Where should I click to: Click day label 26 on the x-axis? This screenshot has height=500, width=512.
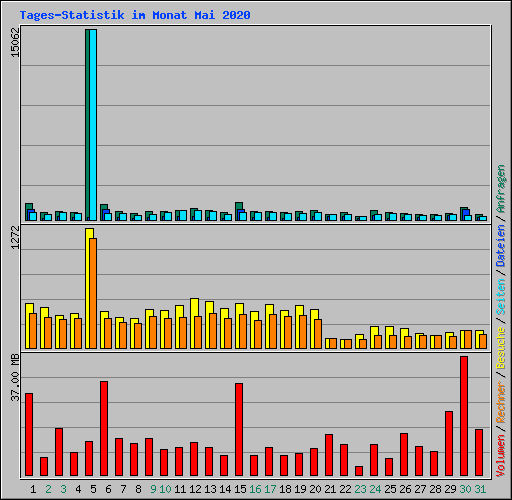(x=405, y=489)
